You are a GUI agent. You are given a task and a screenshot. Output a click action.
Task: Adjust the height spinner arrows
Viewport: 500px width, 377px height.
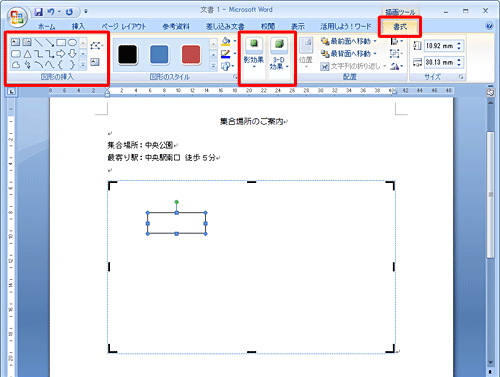tap(459, 46)
